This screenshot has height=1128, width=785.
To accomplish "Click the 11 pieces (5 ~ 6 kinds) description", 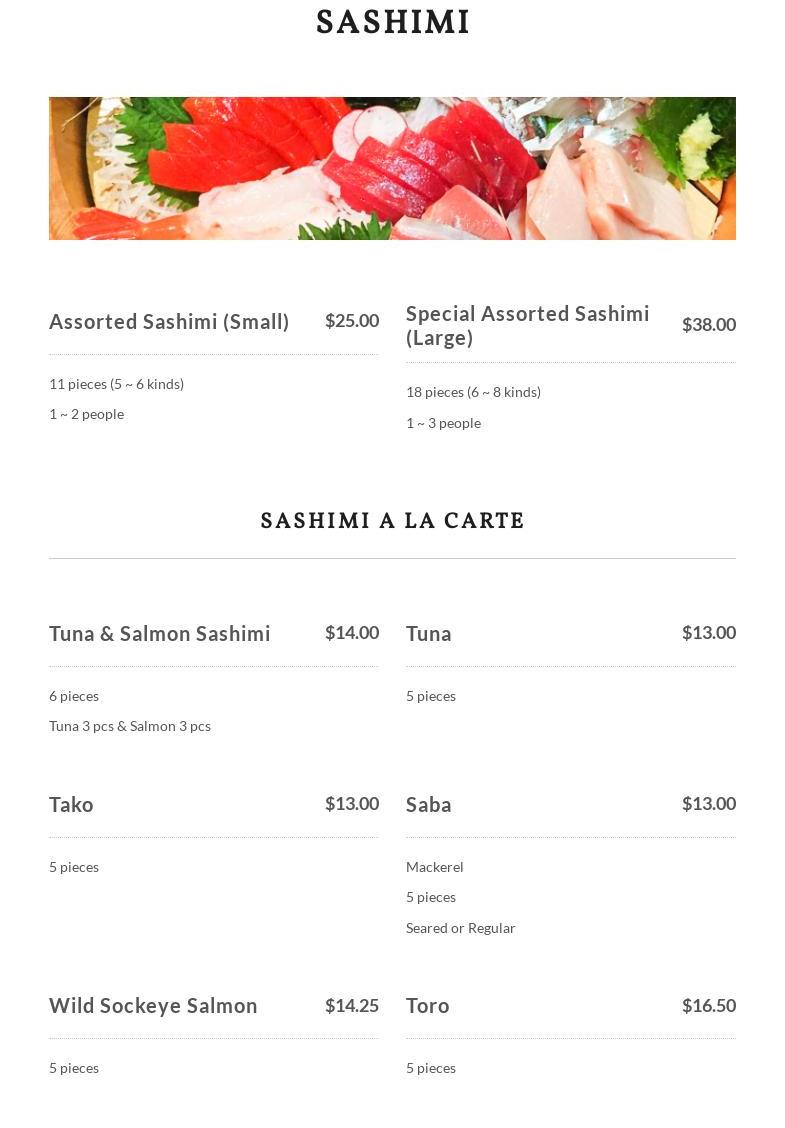I will pyautogui.click(x=116, y=384).
